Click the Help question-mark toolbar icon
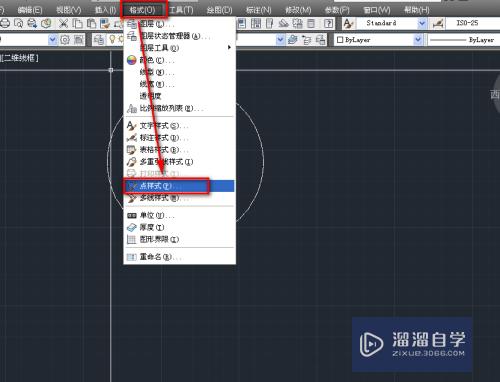The width and height of the screenshot is (500, 382). (329, 23)
